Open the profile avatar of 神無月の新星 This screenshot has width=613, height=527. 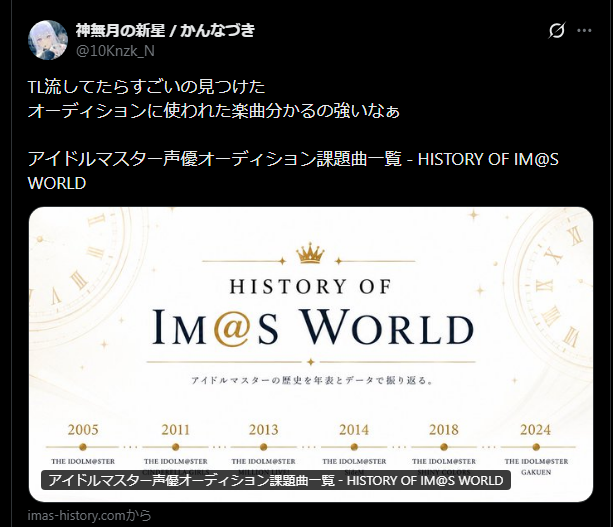[48, 40]
